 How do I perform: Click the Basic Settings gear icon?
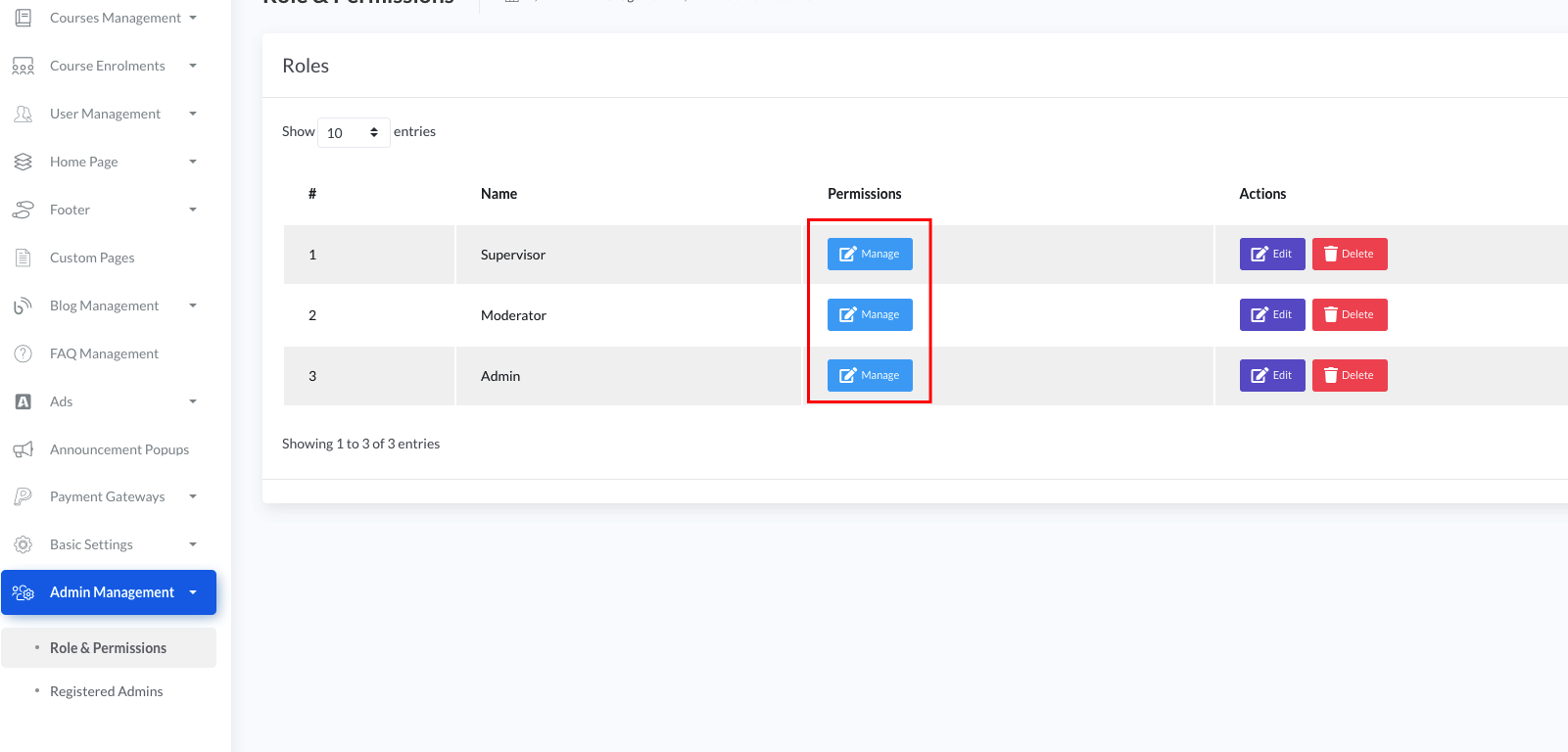[23, 544]
